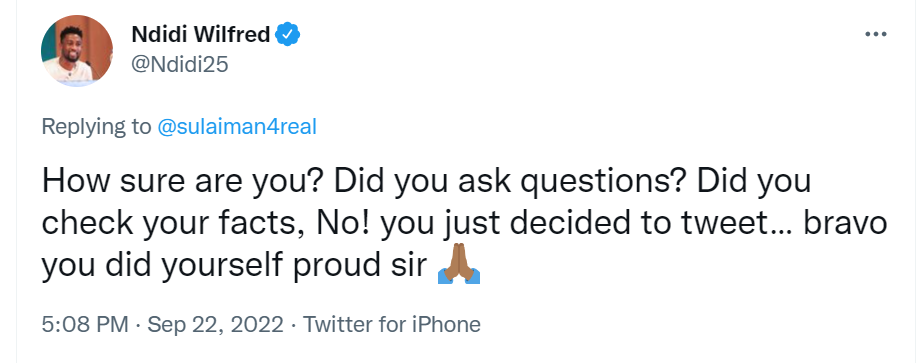This screenshot has height=363, width=919.
Task: Click the word 'No!' in tweet
Action: tap(343, 223)
